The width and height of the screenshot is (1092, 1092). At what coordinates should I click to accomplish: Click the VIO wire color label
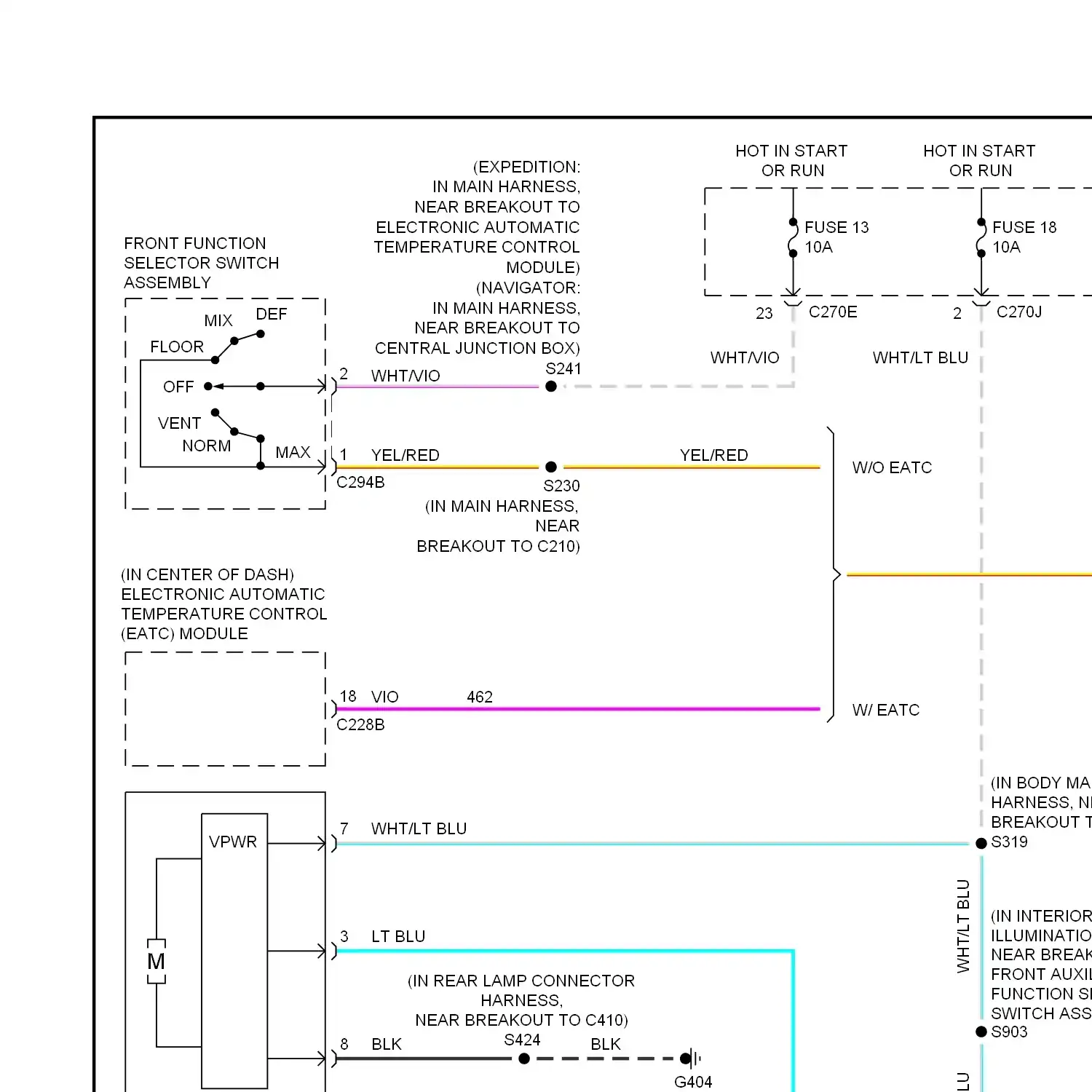pos(385,697)
